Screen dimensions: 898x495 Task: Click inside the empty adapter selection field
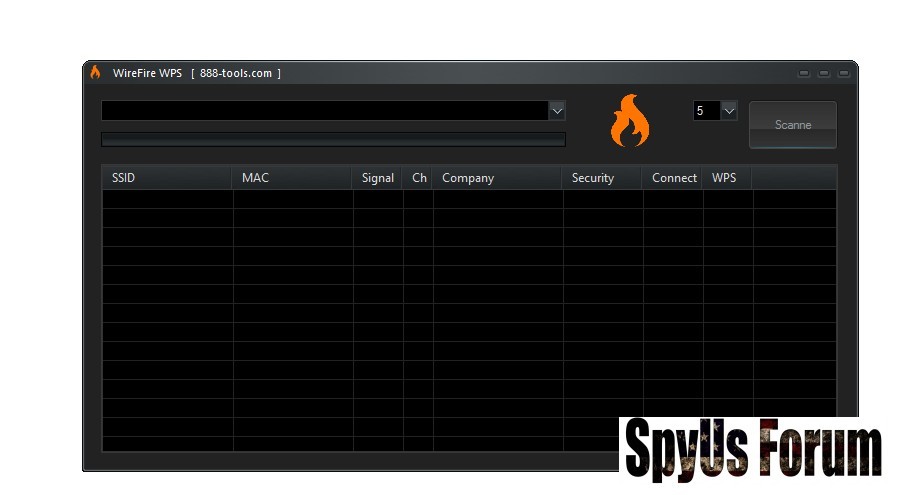[324, 110]
